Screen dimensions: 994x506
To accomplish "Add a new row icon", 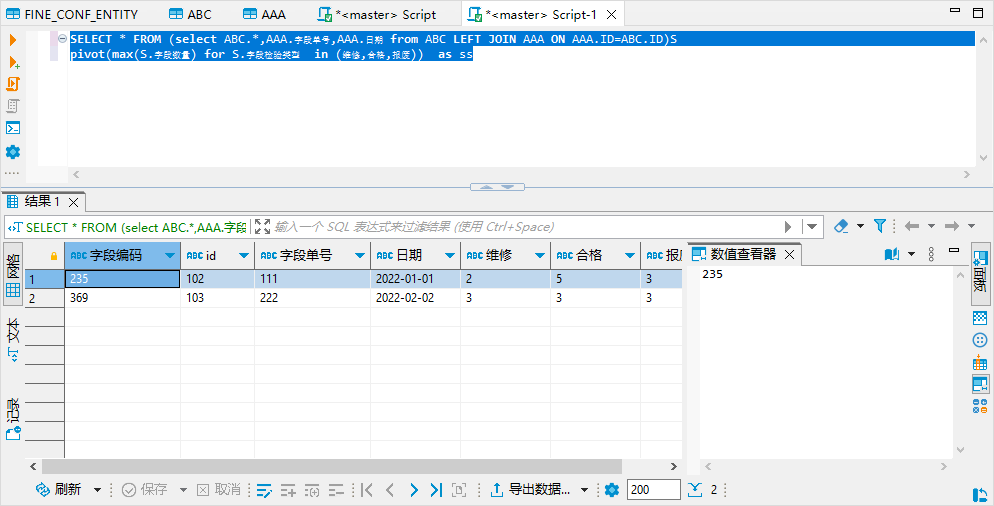I will 288,490.
